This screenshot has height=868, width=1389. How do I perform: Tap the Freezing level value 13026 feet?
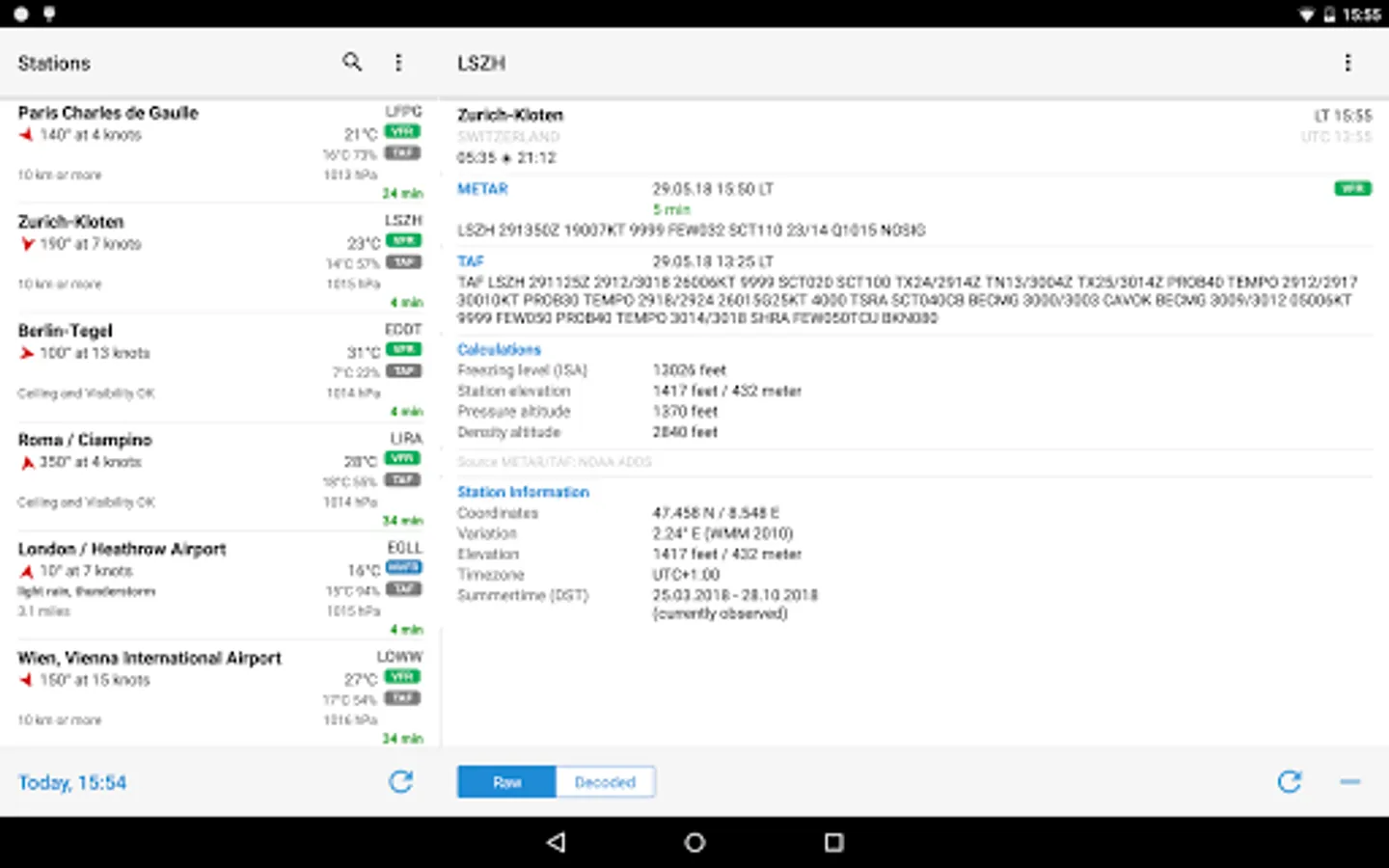click(x=690, y=370)
